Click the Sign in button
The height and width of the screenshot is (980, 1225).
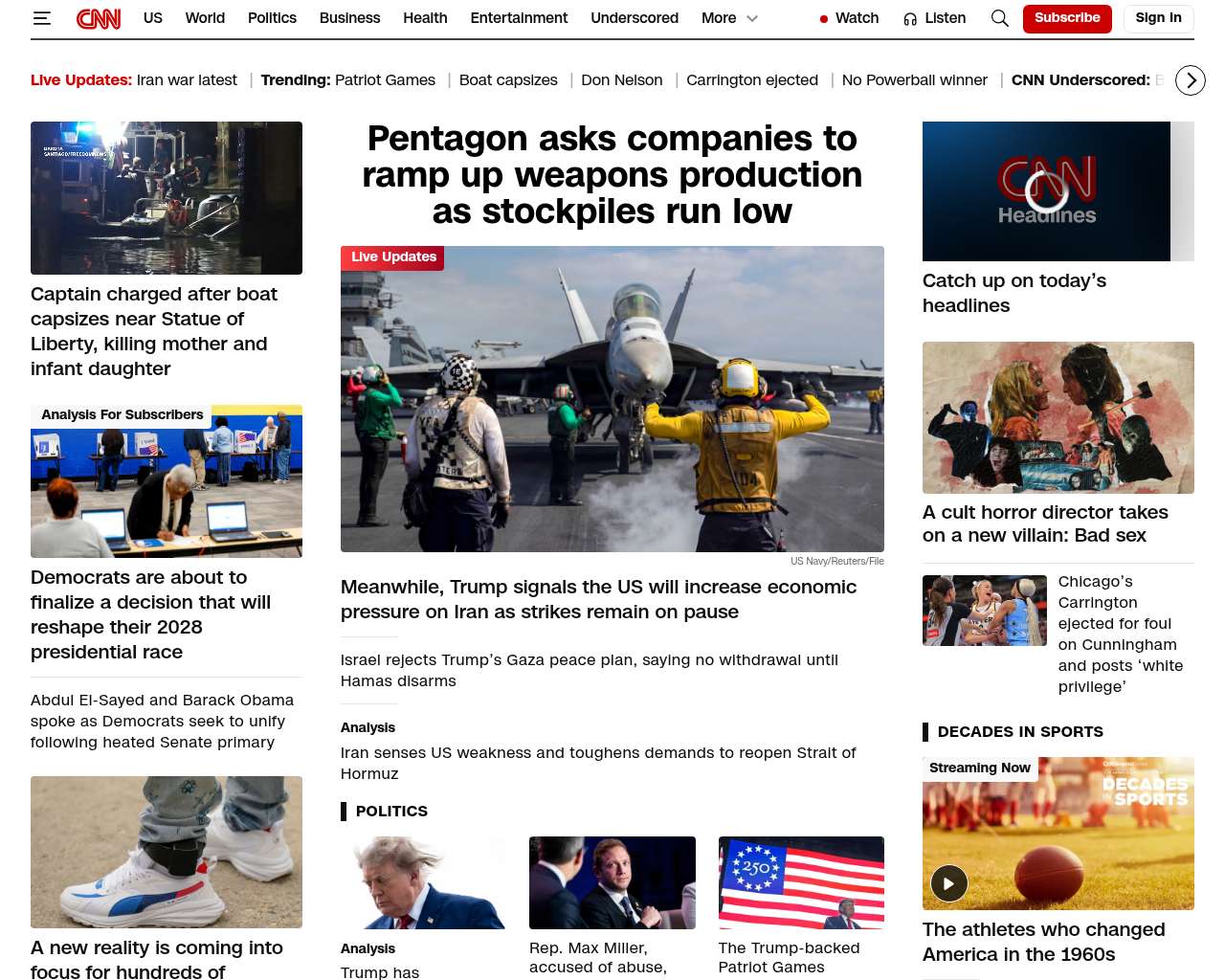pyautogui.click(x=1158, y=18)
